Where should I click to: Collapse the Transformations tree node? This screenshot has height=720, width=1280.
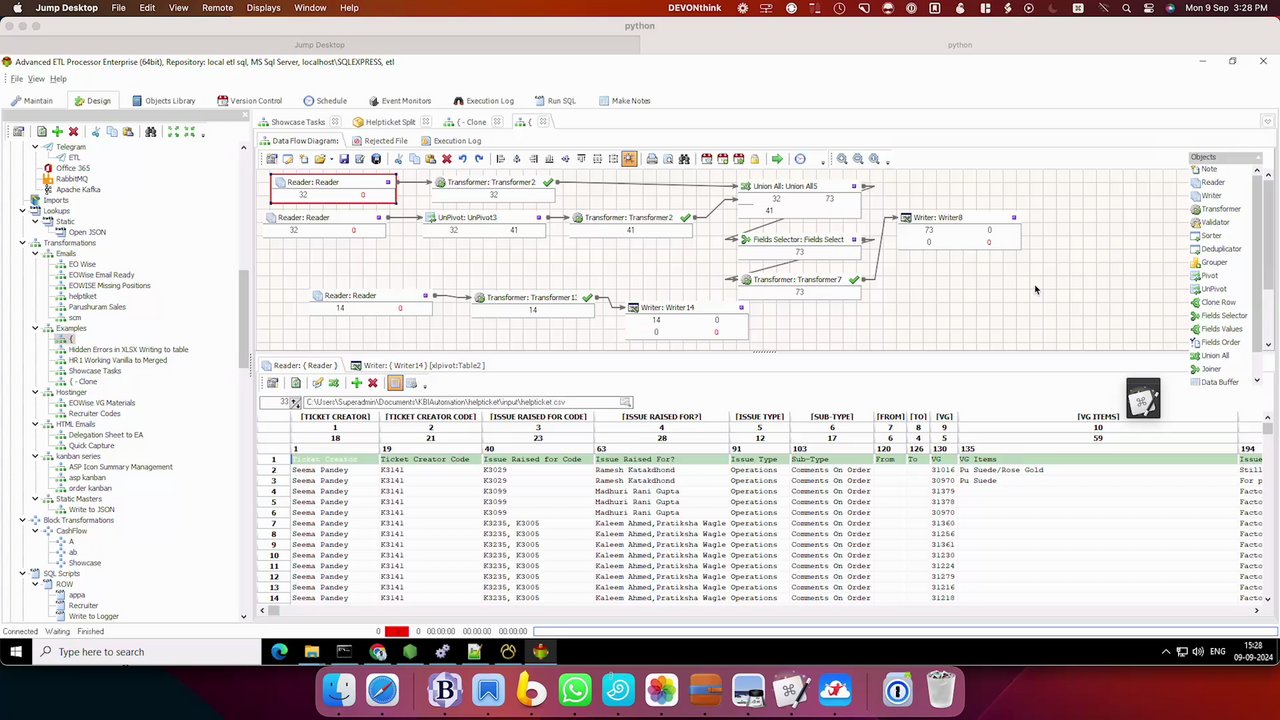coord(23,243)
